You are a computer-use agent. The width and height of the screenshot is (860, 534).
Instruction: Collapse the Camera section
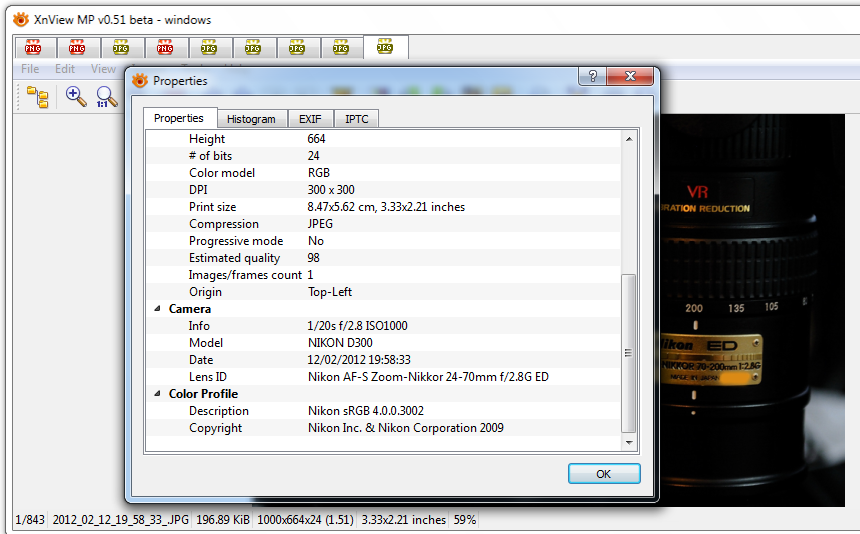point(157,309)
